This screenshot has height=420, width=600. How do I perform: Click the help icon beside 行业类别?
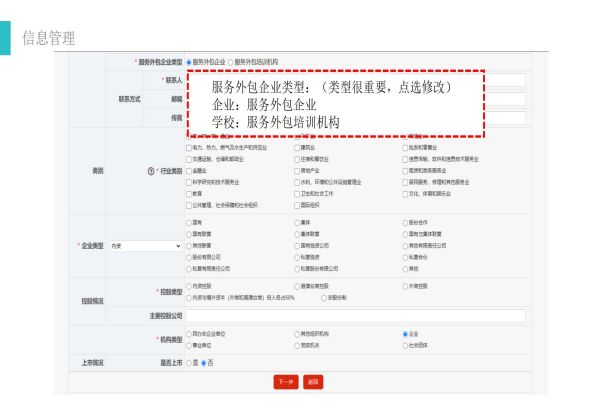point(148,171)
